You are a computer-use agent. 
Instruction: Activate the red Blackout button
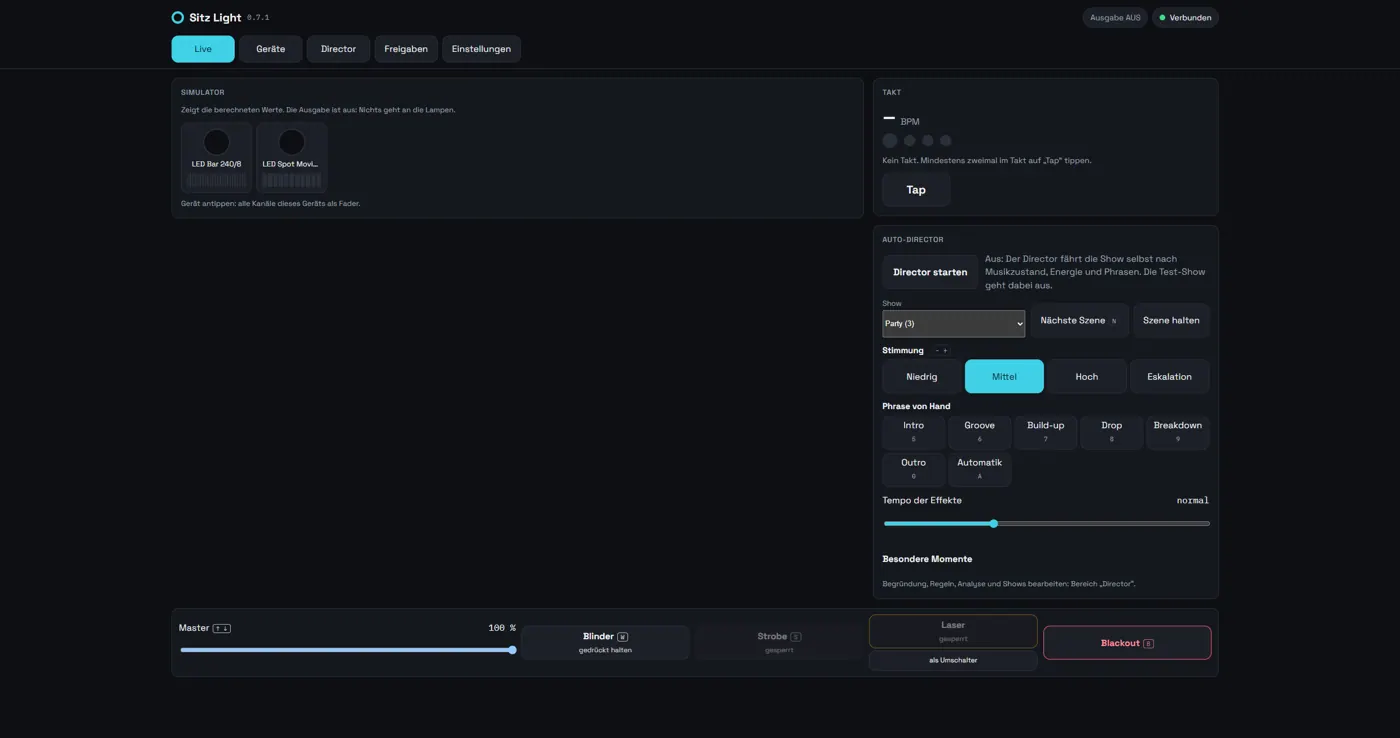[x=1127, y=643]
